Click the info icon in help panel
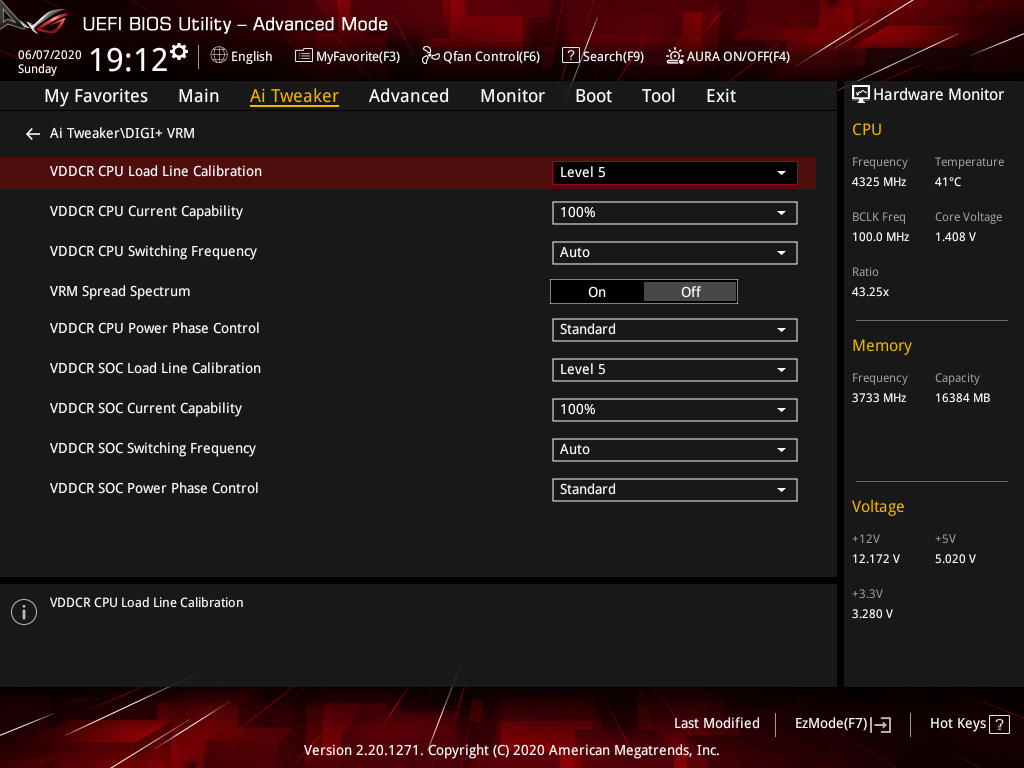This screenshot has height=768, width=1024. (x=24, y=612)
